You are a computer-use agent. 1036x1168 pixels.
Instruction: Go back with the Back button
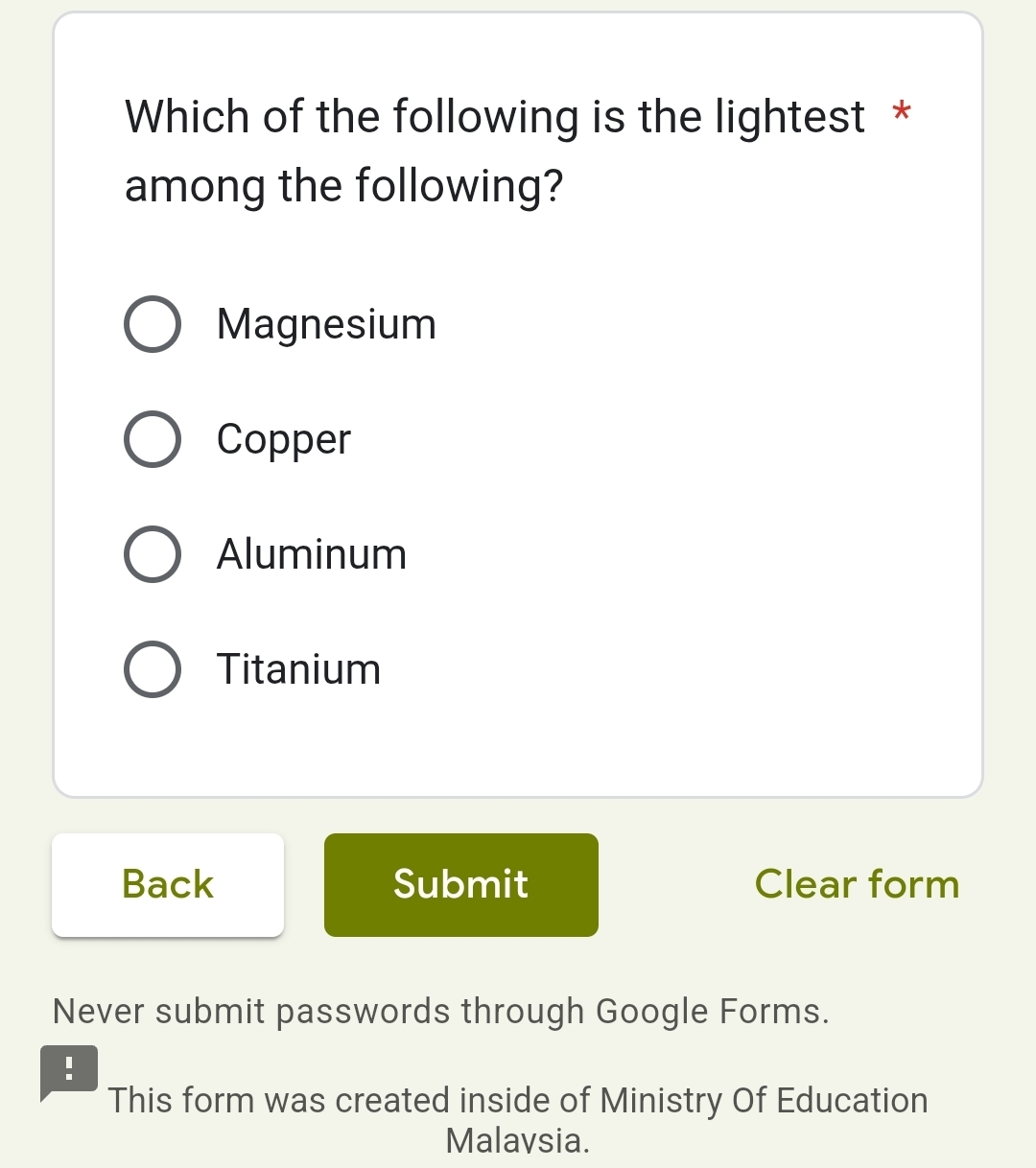click(168, 884)
